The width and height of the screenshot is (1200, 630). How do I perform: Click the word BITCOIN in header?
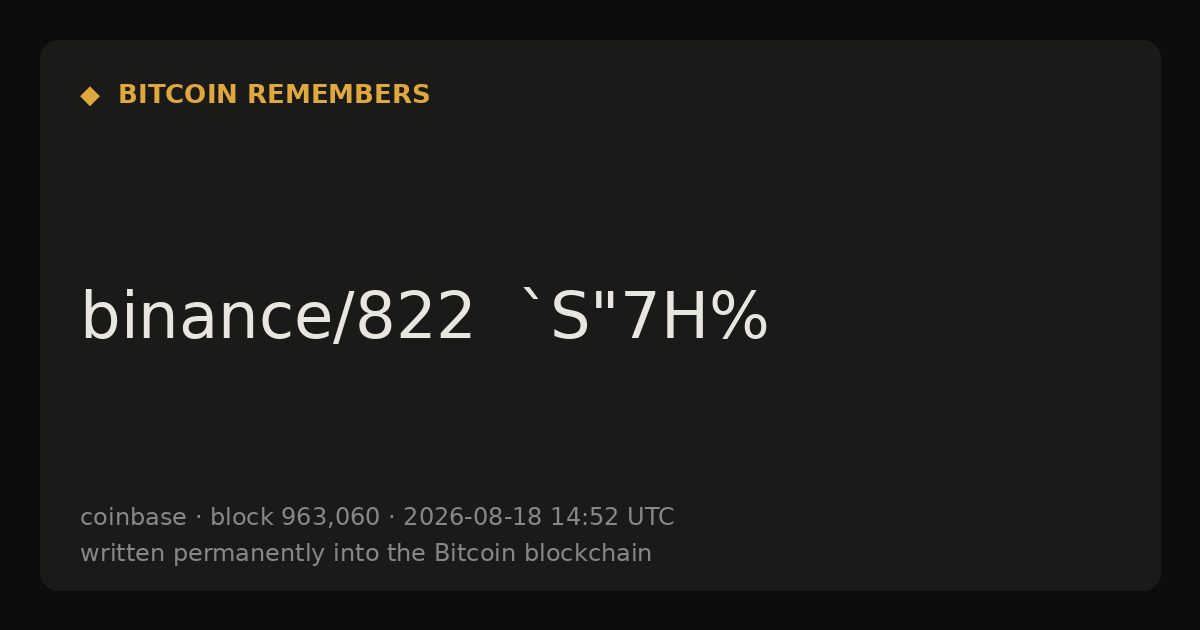coord(178,95)
